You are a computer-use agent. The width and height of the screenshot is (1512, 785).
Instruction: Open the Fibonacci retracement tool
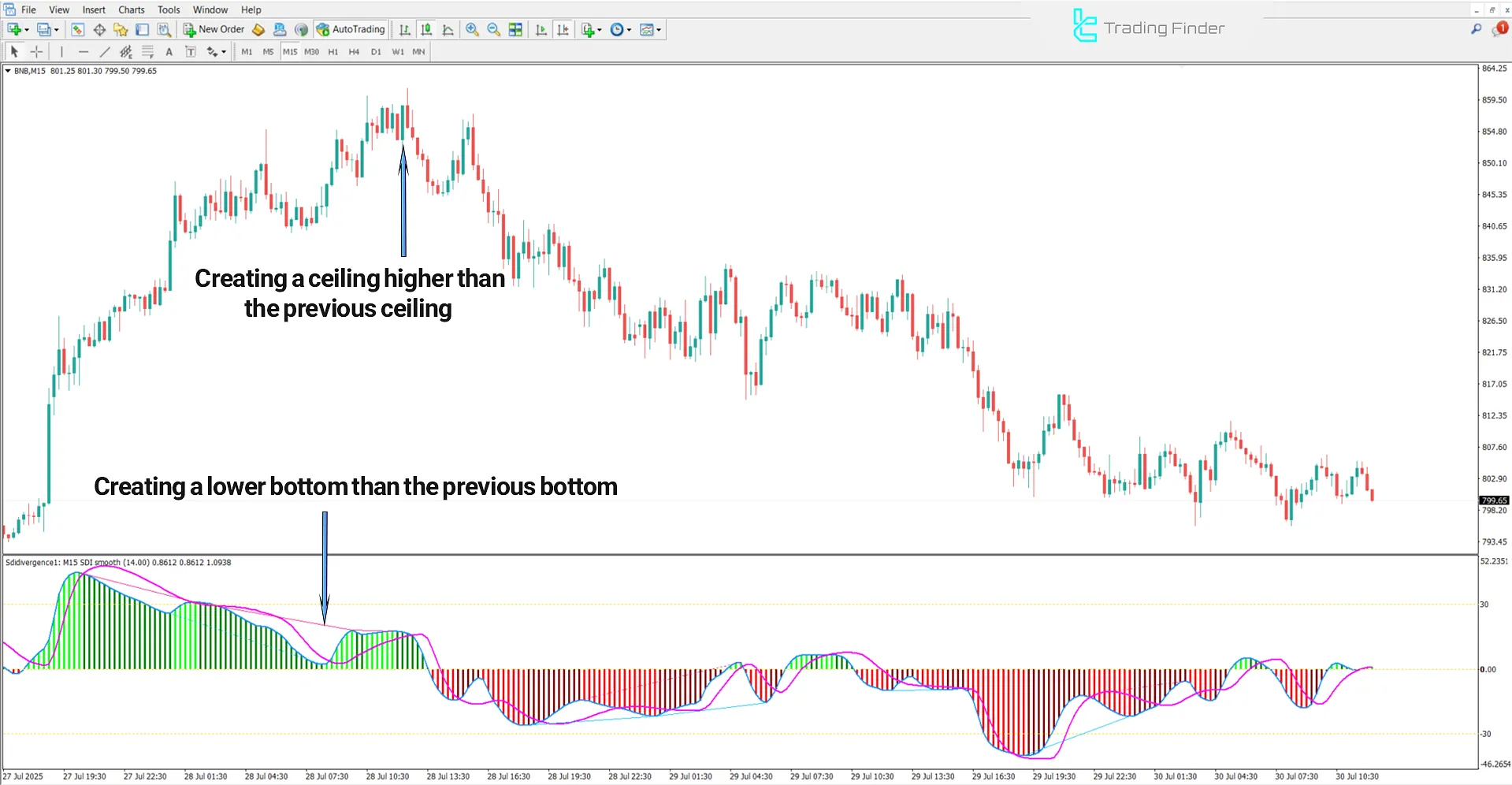point(148,51)
